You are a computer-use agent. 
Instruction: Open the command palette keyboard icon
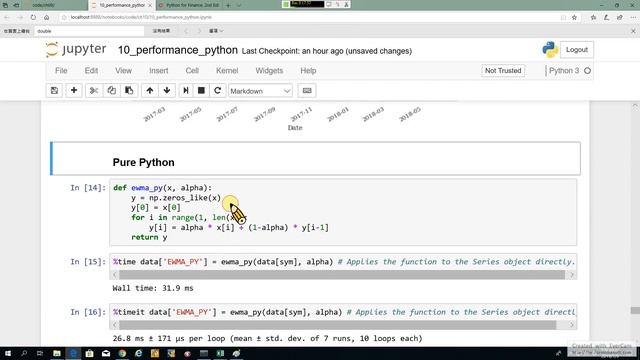coord(307,91)
